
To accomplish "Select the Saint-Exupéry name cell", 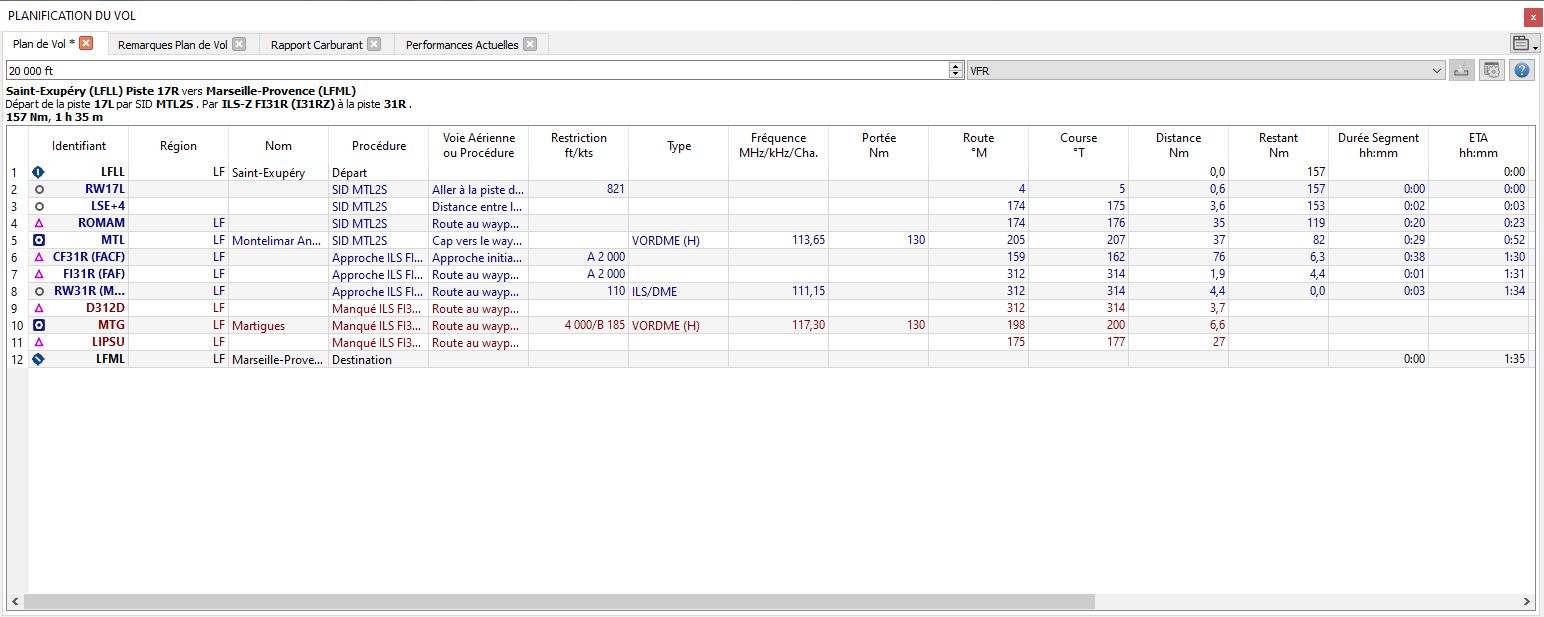I will [279, 172].
